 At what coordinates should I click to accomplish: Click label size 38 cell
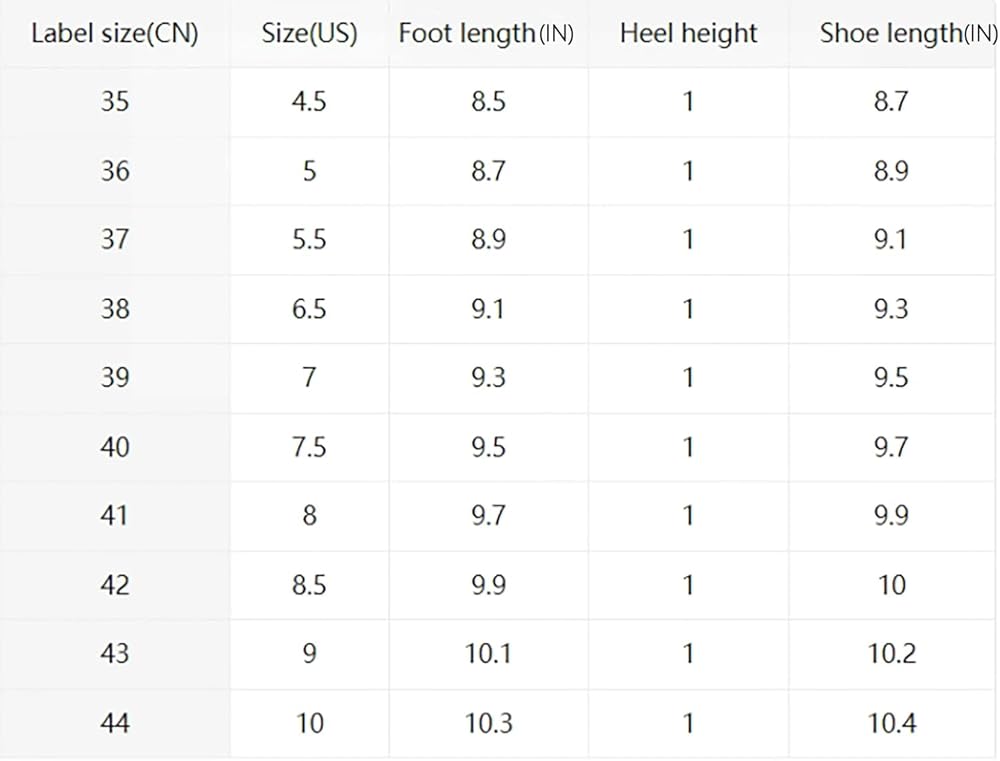(x=115, y=308)
